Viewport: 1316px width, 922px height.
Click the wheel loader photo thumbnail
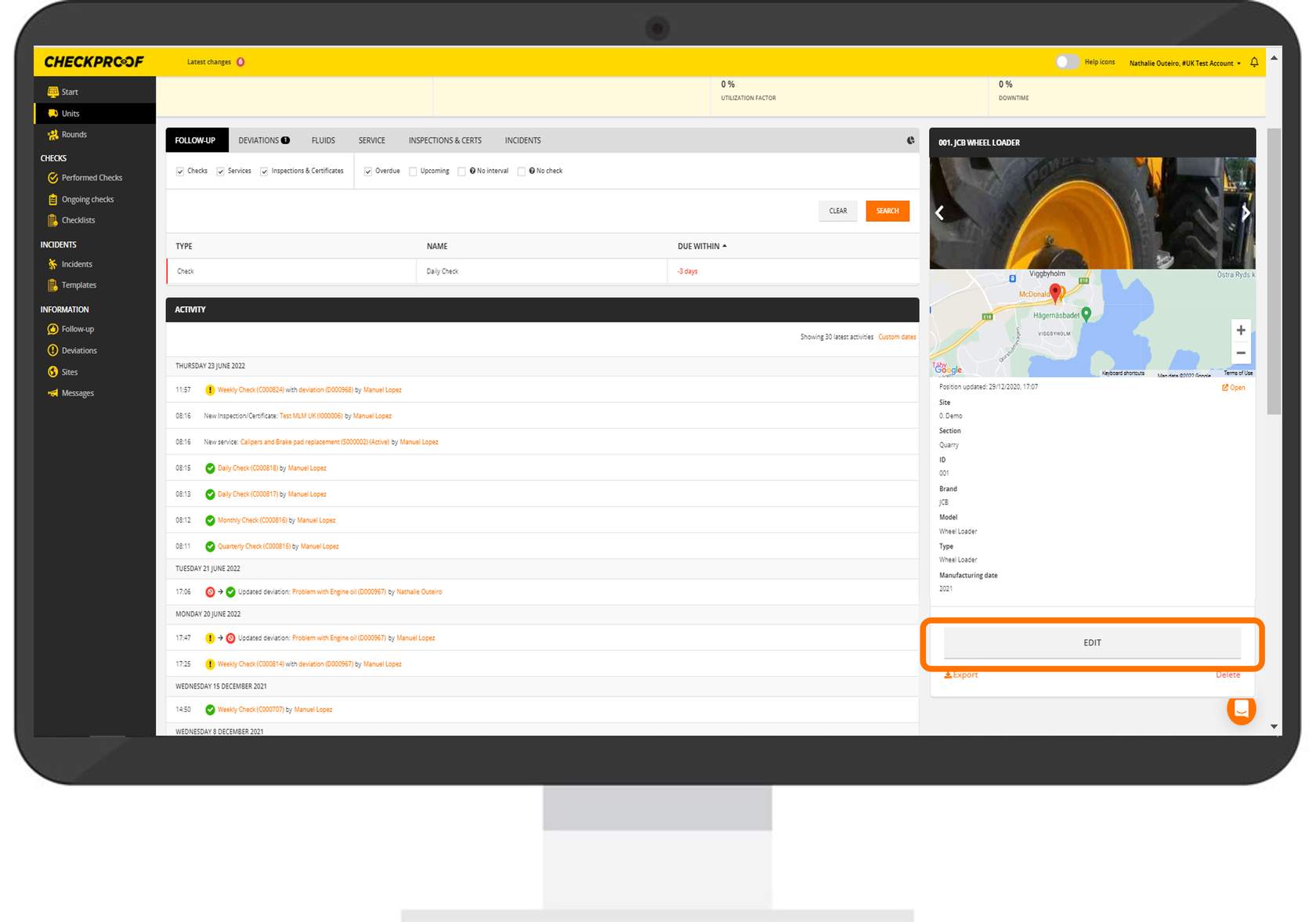click(1091, 213)
